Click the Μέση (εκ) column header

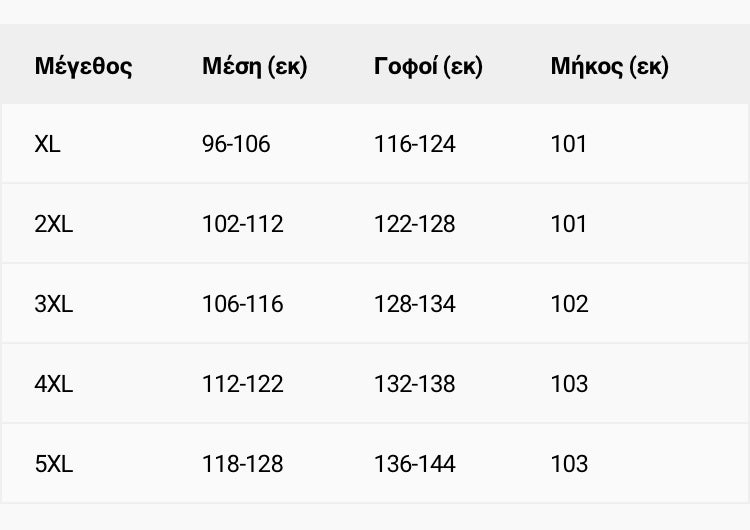click(x=254, y=66)
